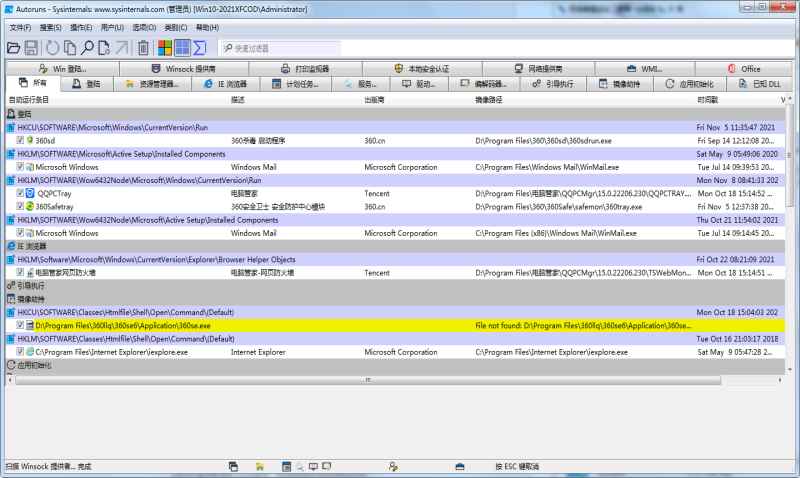Open the 用户(U) menu
Screen dimensions: 800x478
click(112, 28)
